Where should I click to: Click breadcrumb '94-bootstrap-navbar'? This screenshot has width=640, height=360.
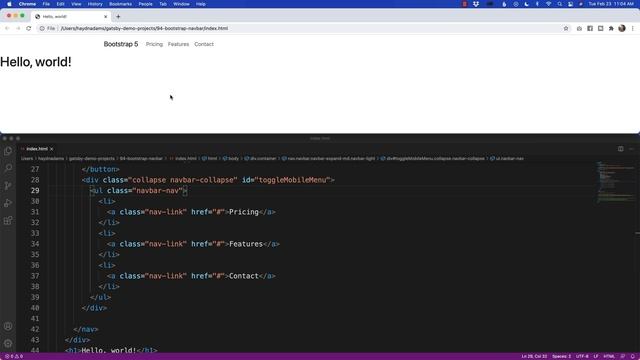[x=141, y=158]
